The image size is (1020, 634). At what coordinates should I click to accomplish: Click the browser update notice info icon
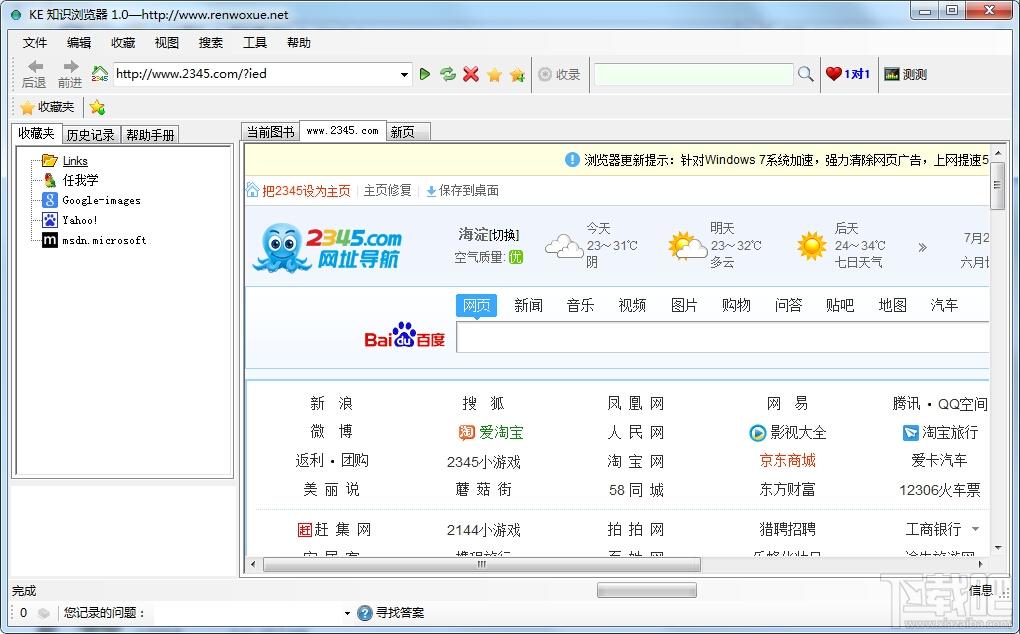(x=572, y=159)
